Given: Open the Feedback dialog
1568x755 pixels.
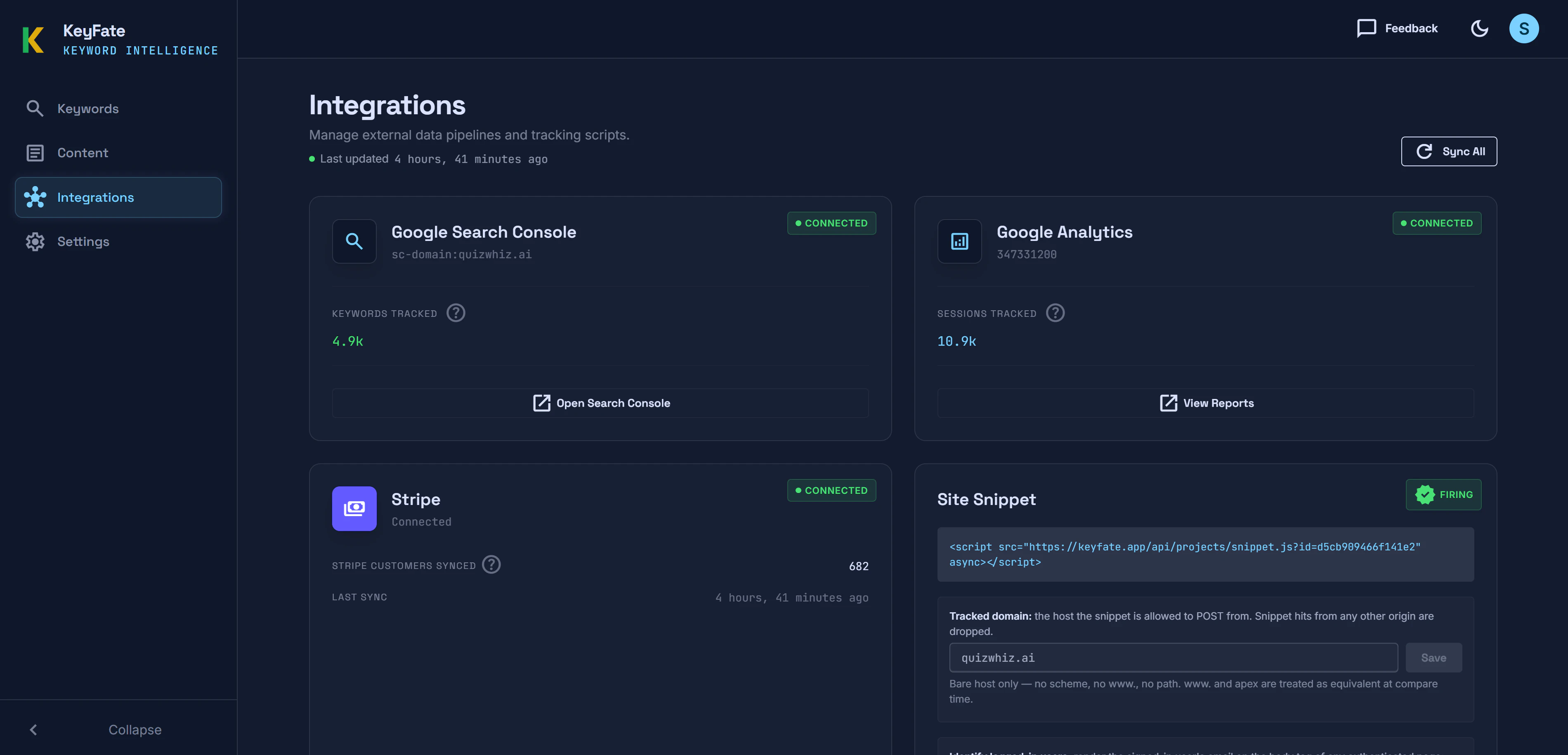Looking at the screenshot, I should click(1397, 28).
